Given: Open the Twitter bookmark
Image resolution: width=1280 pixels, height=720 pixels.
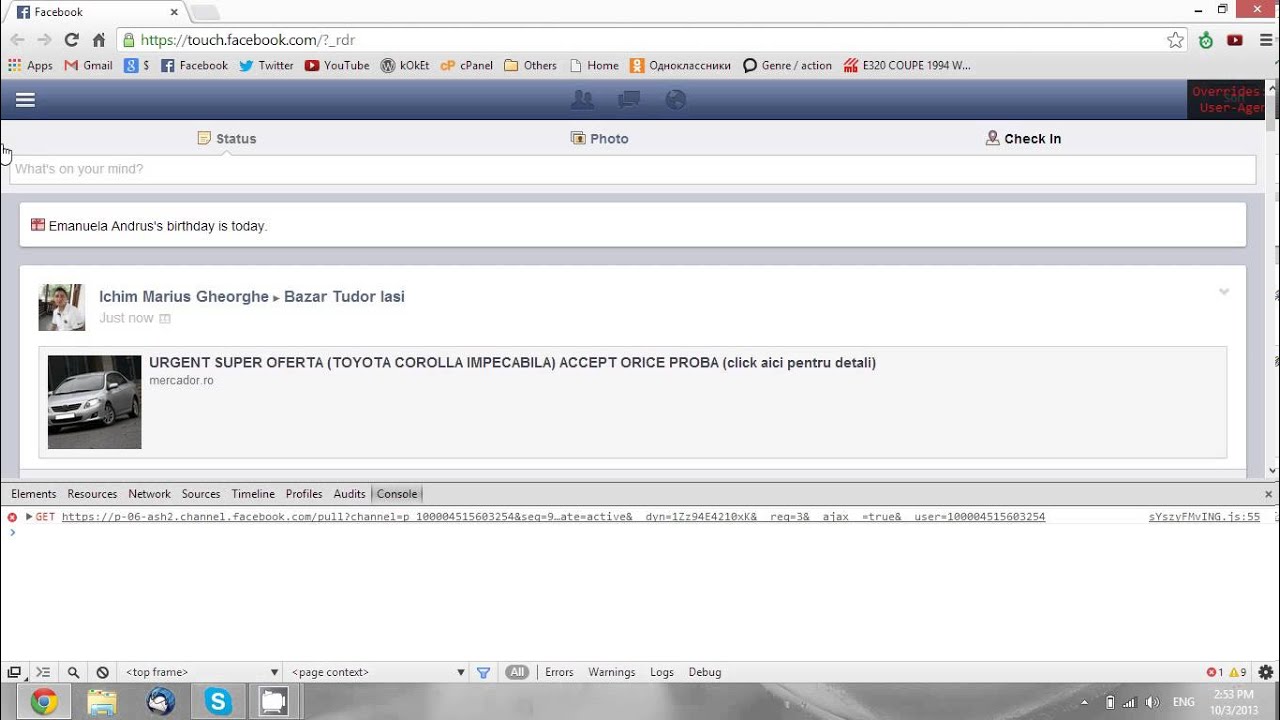Looking at the screenshot, I should coord(266,65).
